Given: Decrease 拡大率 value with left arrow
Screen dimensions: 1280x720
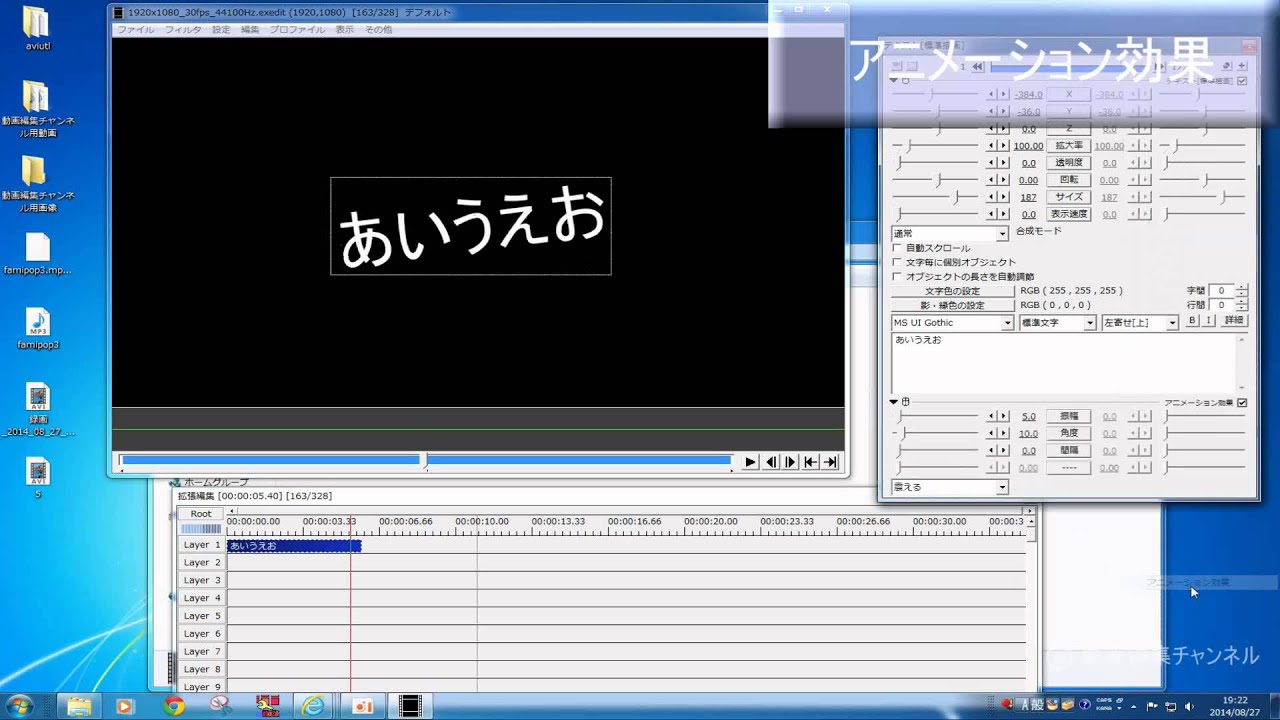Looking at the screenshot, I should pyautogui.click(x=992, y=146).
